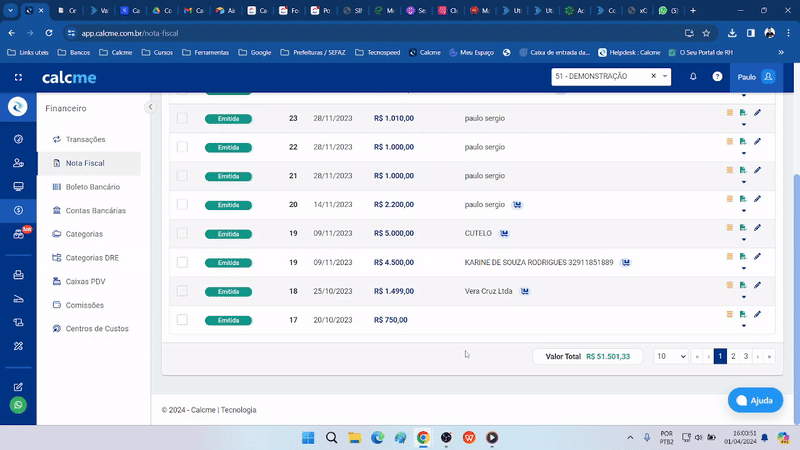Collapse the Financeiro side panel
800x450 pixels.
(150, 107)
